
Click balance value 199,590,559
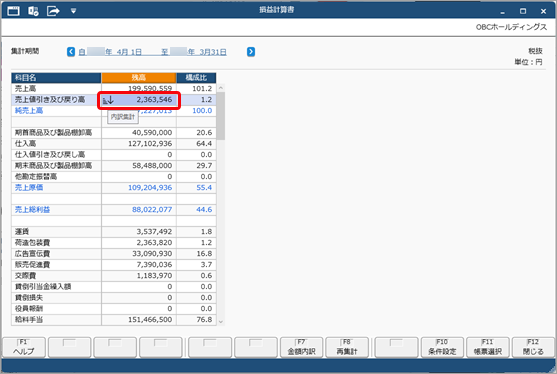pyautogui.click(x=150, y=88)
